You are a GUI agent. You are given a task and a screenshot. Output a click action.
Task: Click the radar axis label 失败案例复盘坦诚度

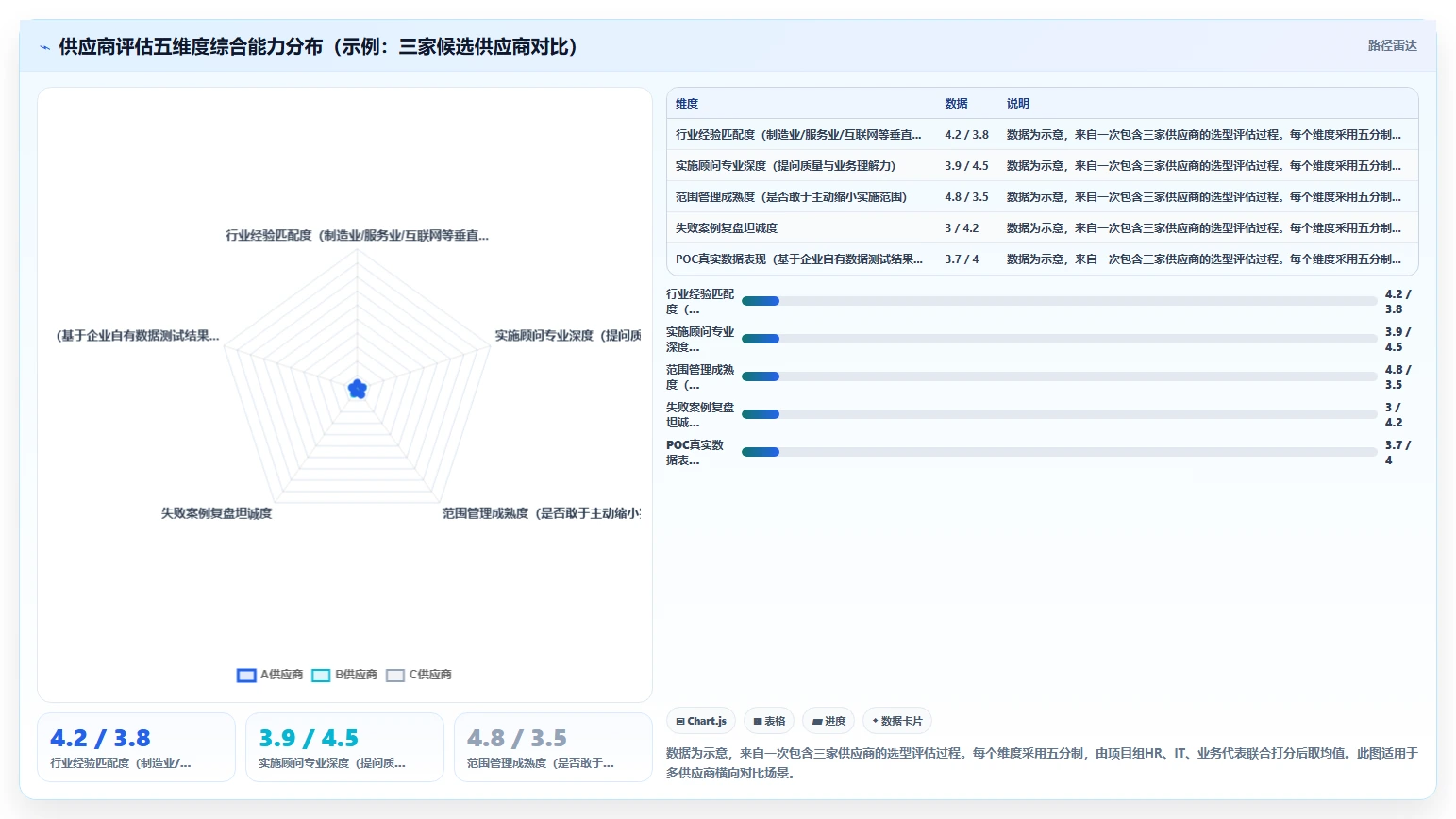pyautogui.click(x=216, y=513)
